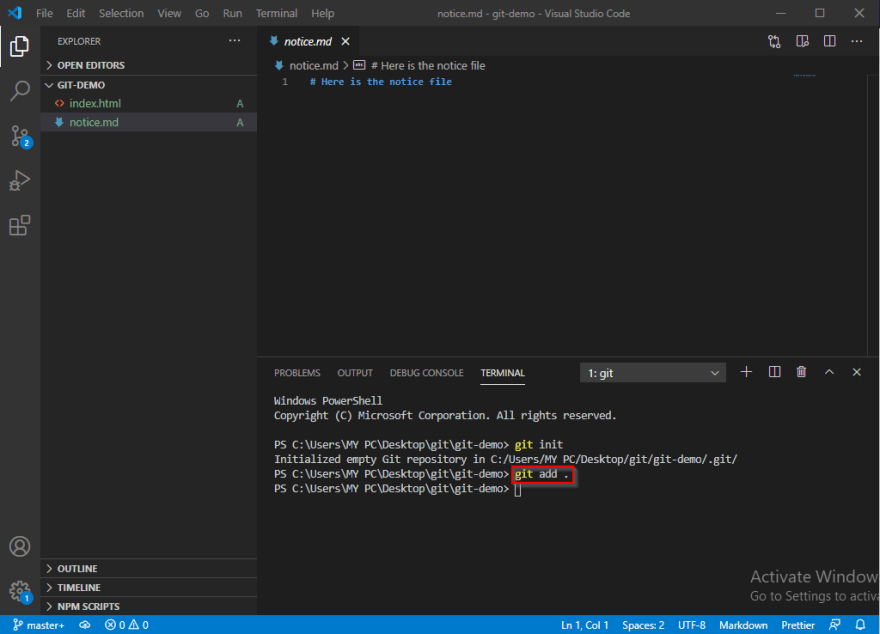Select the notice.md editor tab
Image resolution: width=880 pixels, height=634 pixels.
pos(308,42)
